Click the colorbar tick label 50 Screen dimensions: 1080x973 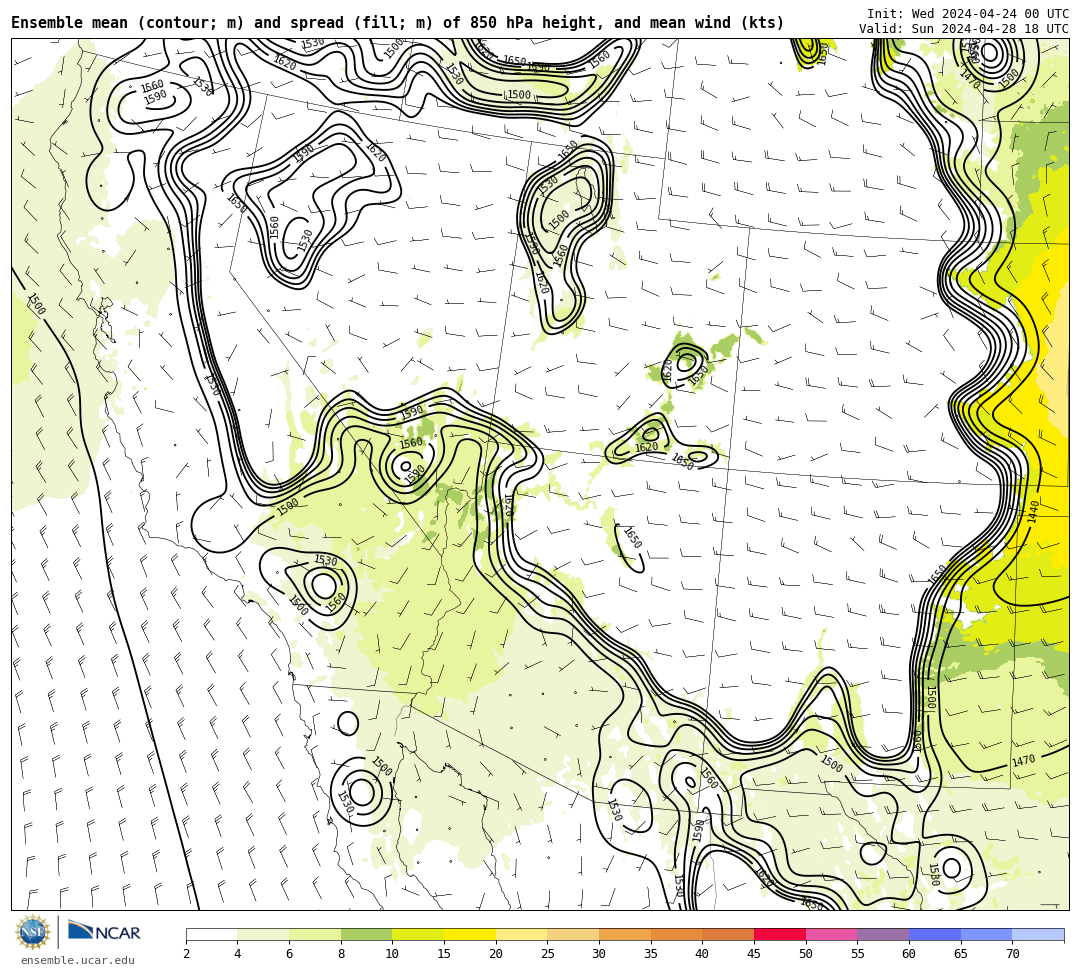pos(806,954)
